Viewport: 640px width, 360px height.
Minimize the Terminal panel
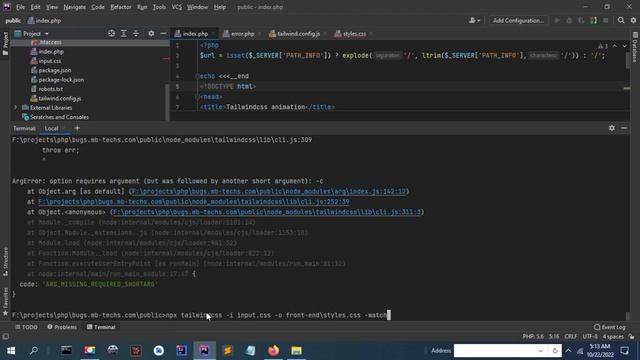(x=624, y=128)
